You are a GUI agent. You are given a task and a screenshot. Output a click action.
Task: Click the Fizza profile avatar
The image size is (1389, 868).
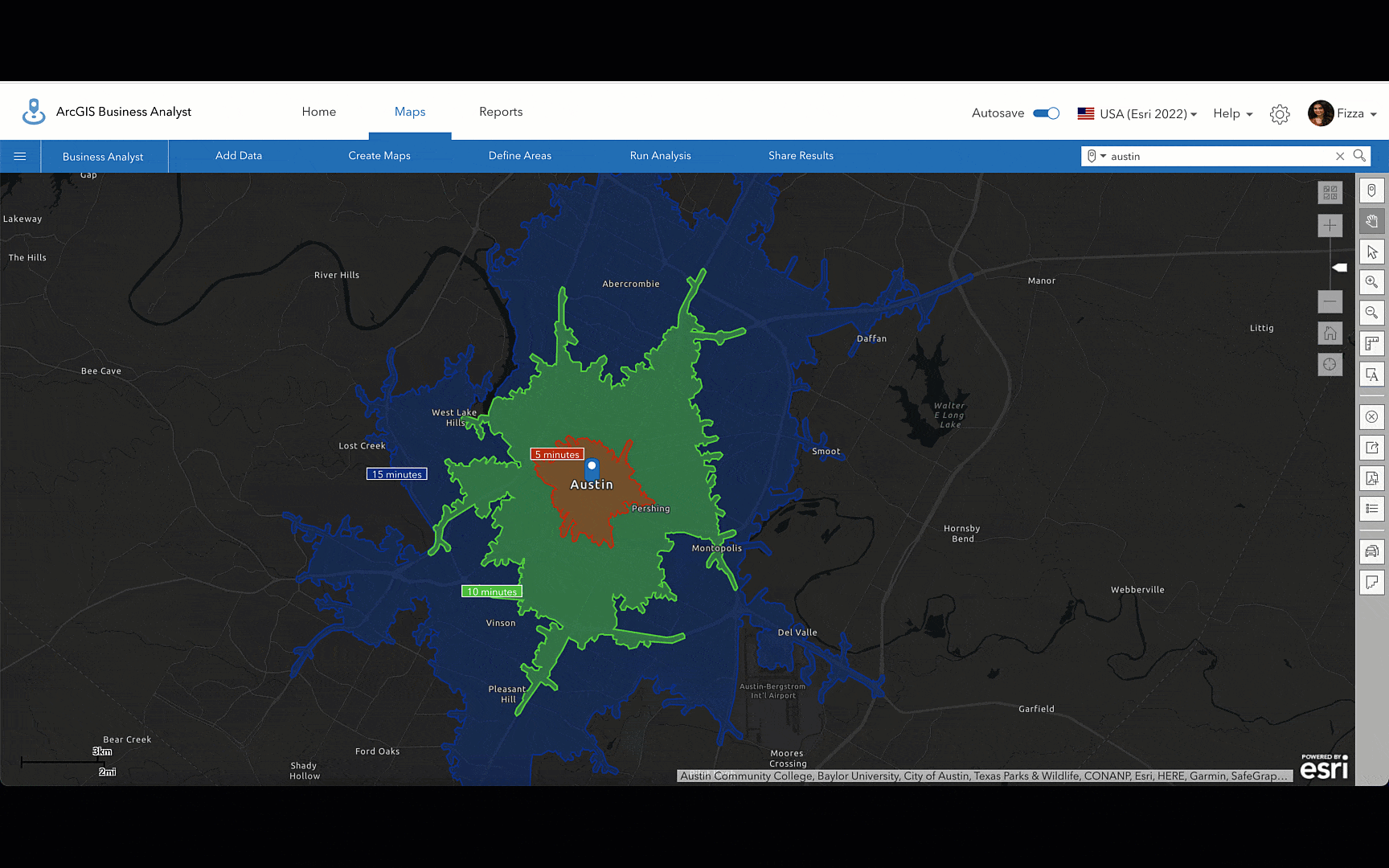tap(1321, 113)
